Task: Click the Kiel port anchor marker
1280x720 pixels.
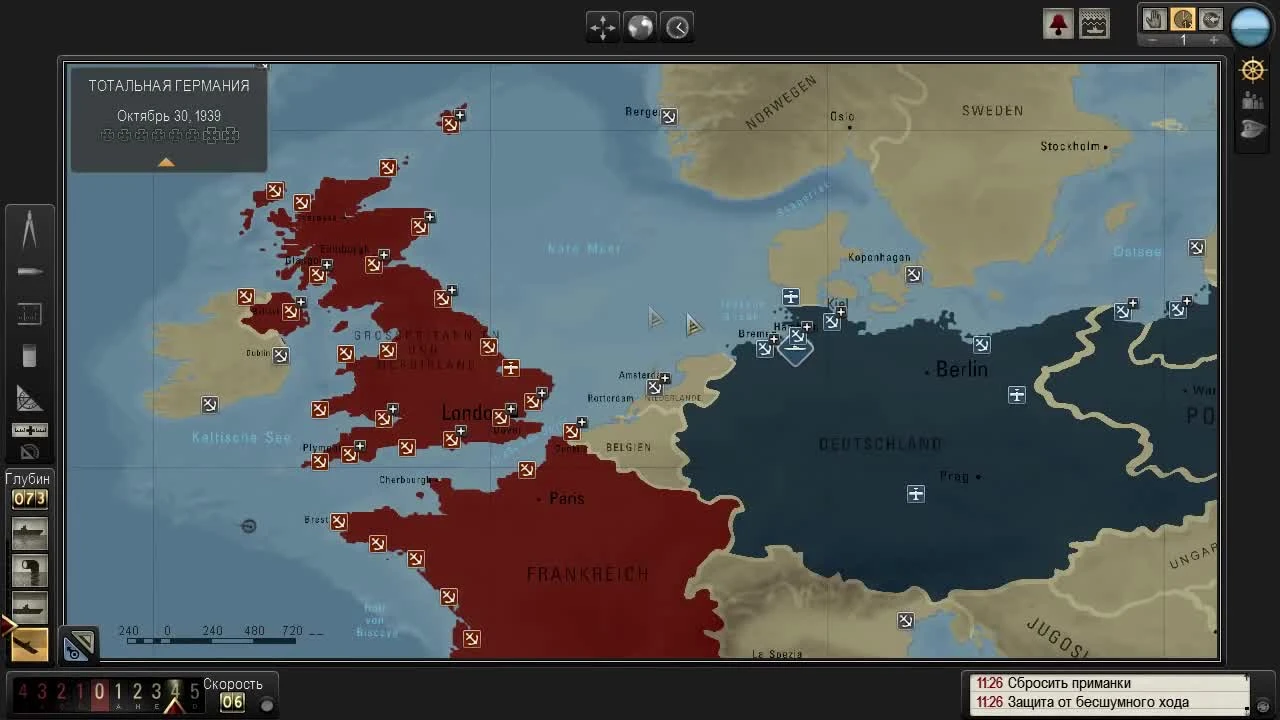Action: pyautogui.click(x=832, y=321)
